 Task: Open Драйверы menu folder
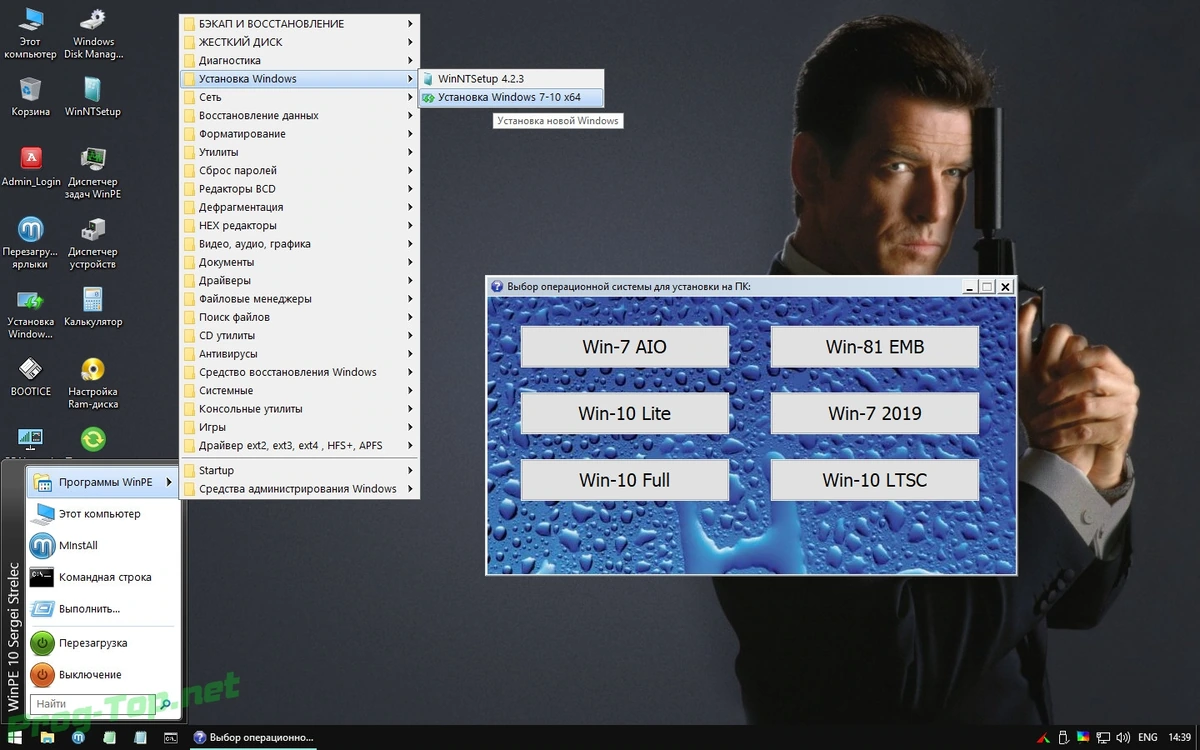(300, 280)
